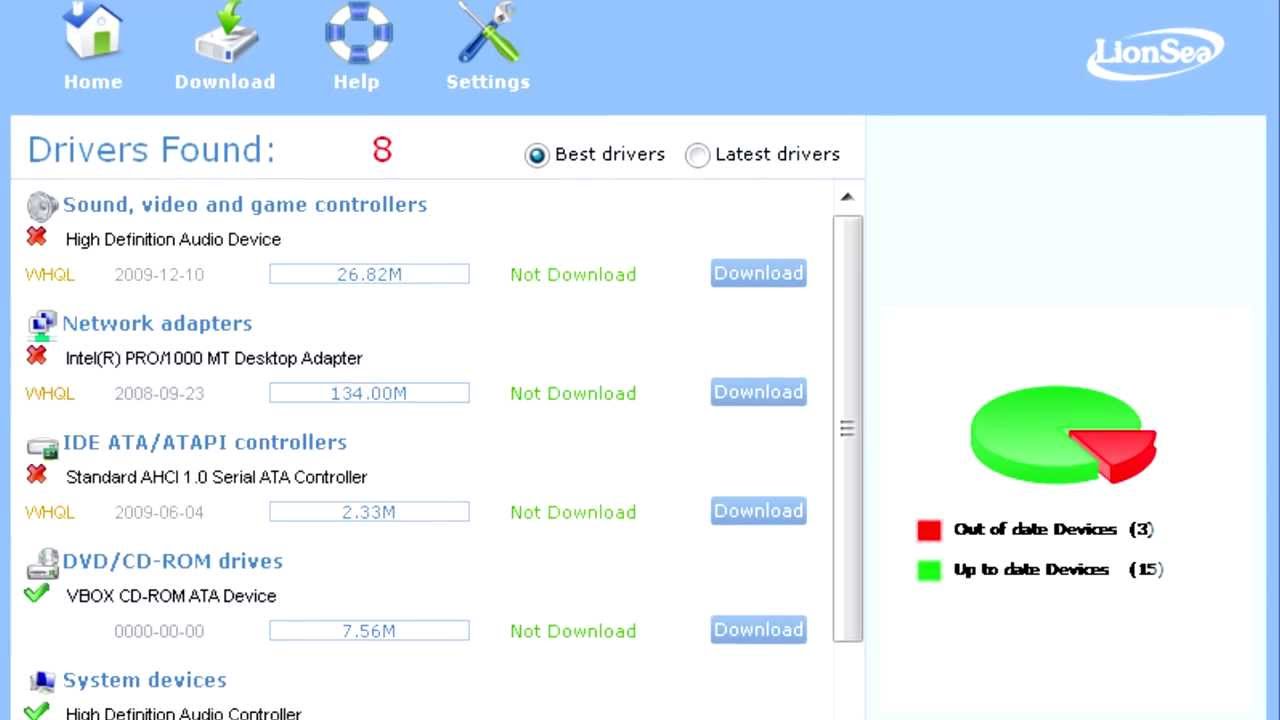1280x720 pixels.
Task: Click the 2.33M size progress bar
Action: (x=369, y=512)
